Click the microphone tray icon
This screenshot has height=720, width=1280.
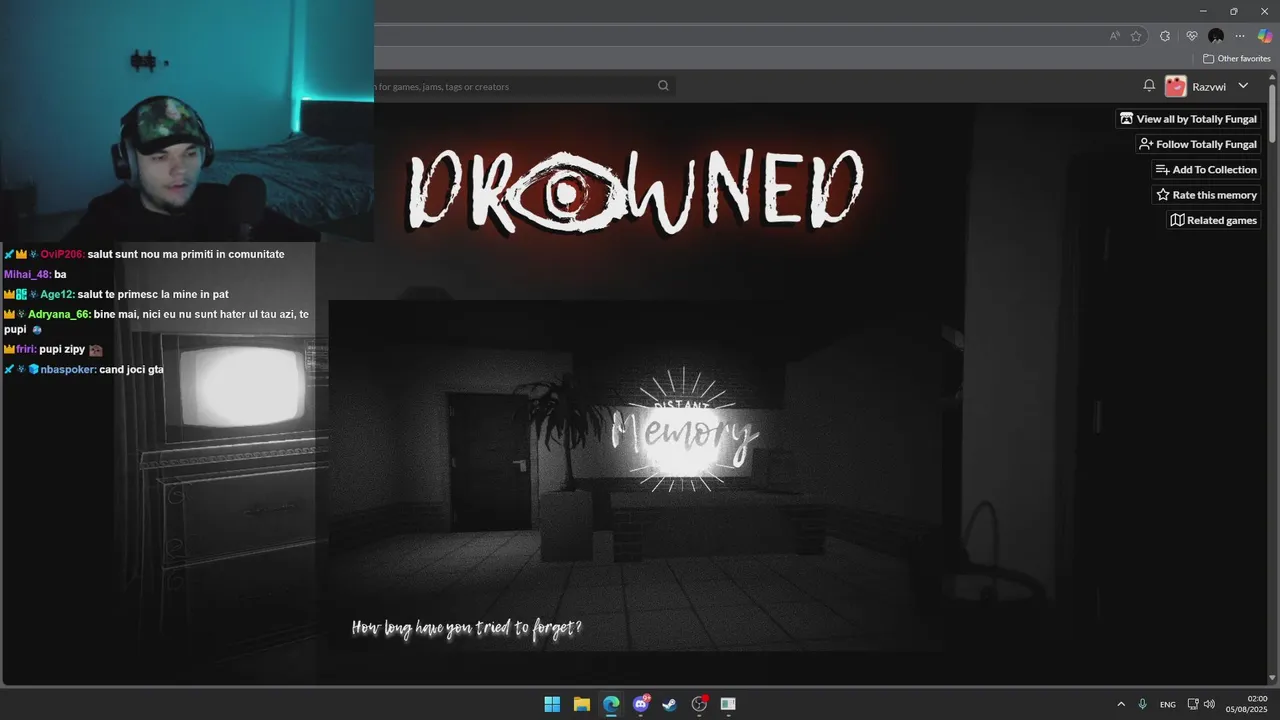(1142, 704)
